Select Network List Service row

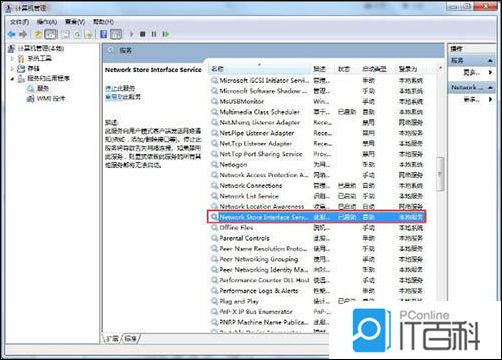pos(317,196)
